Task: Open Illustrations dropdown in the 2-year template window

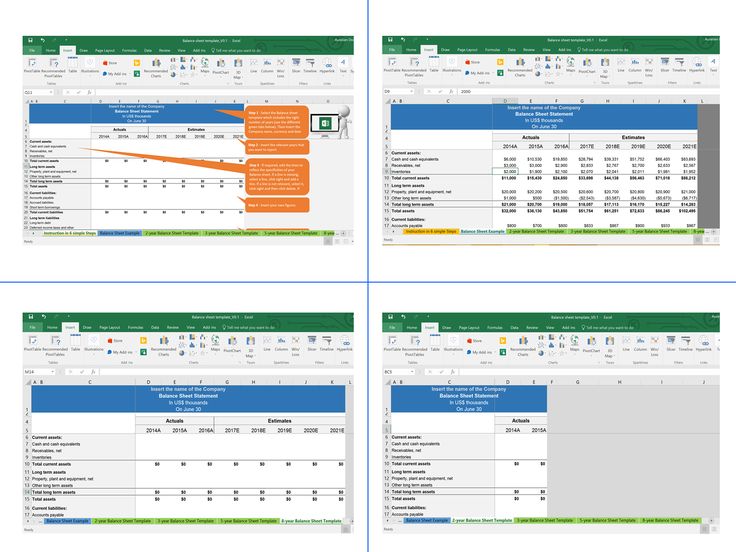Action: [x=453, y=343]
